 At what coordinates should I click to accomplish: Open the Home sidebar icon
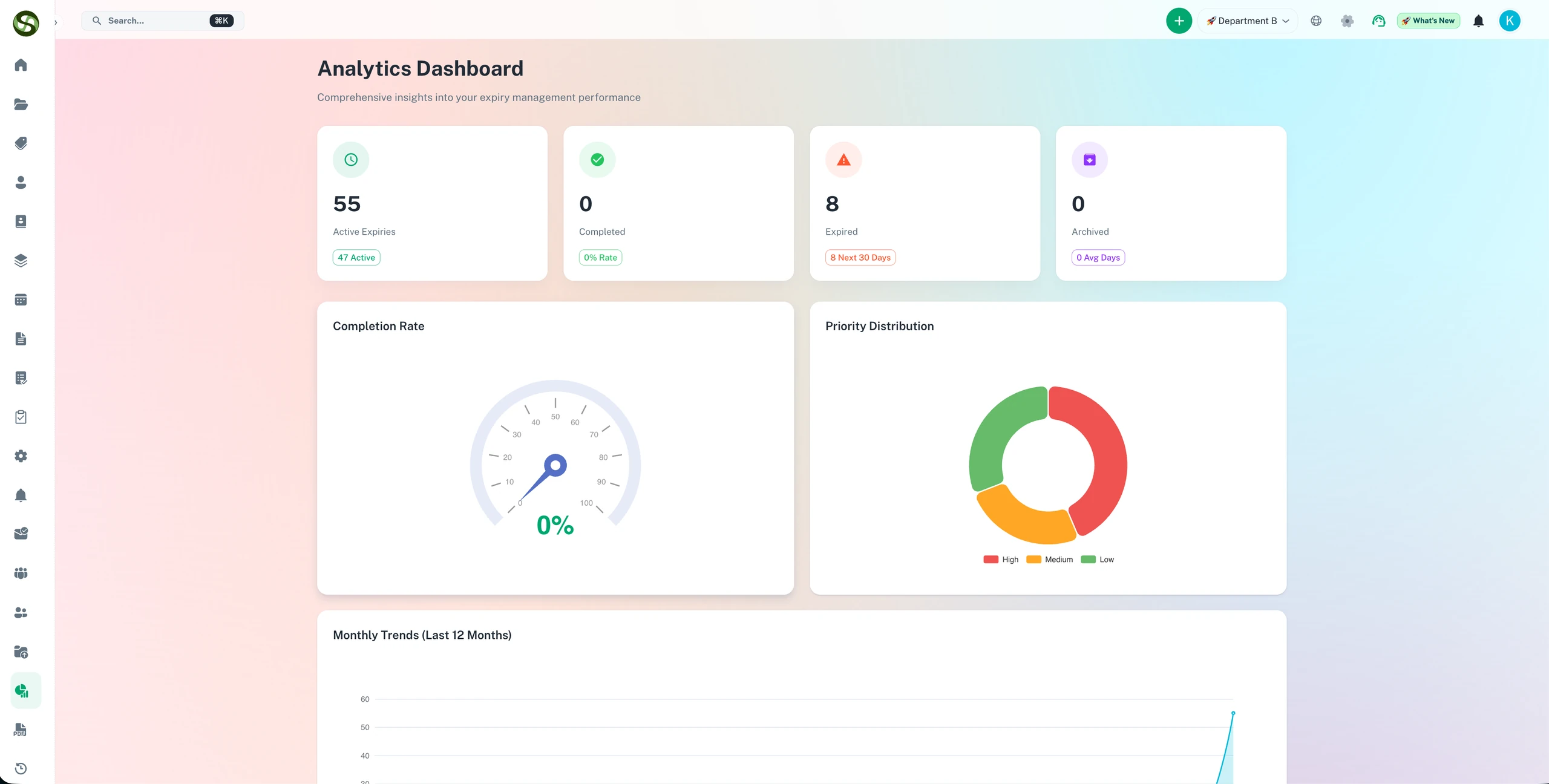pyautogui.click(x=21, y=65)
